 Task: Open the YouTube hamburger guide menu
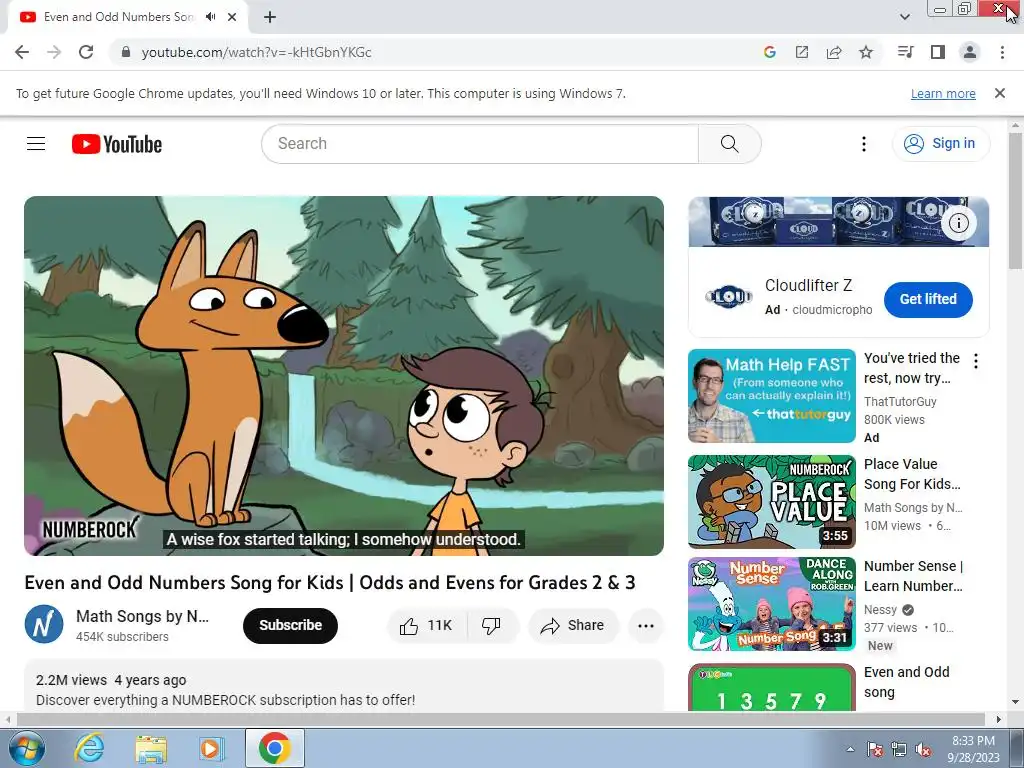point(36,144)
